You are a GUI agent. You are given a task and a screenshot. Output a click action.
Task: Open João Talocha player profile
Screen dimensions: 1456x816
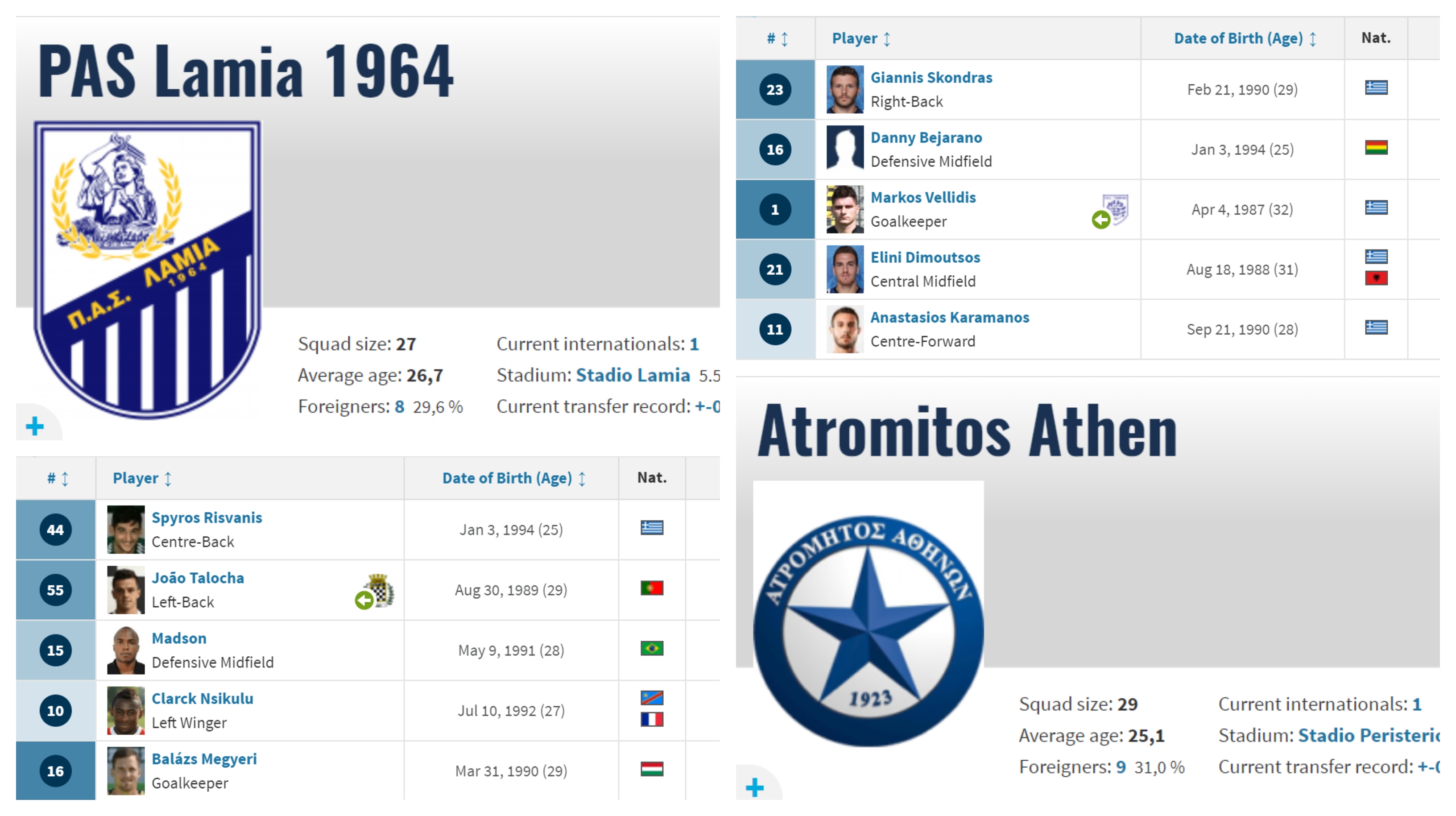(198, 578)
